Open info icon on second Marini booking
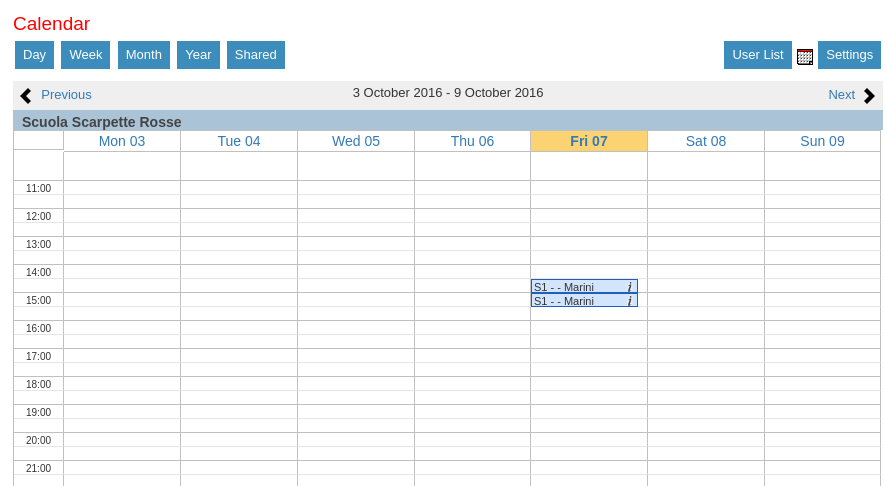The height and width of the screenshot is (486, 886). [x=629, y=301]
